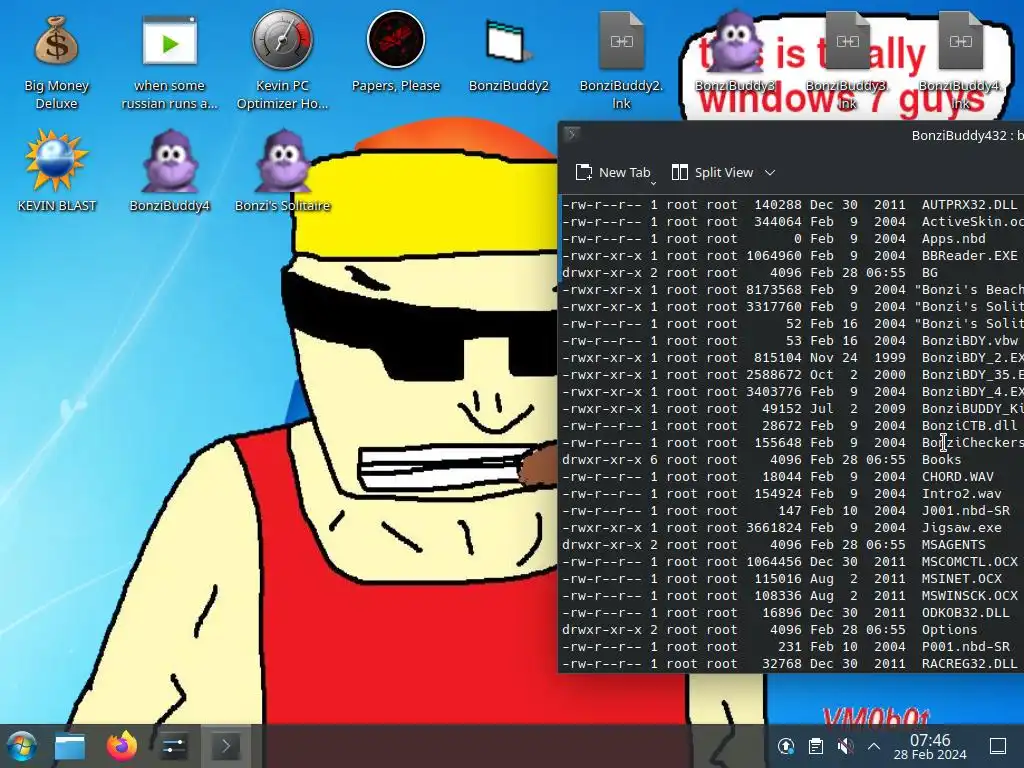Open the Windows 7 style start menu

click(22, 746)
